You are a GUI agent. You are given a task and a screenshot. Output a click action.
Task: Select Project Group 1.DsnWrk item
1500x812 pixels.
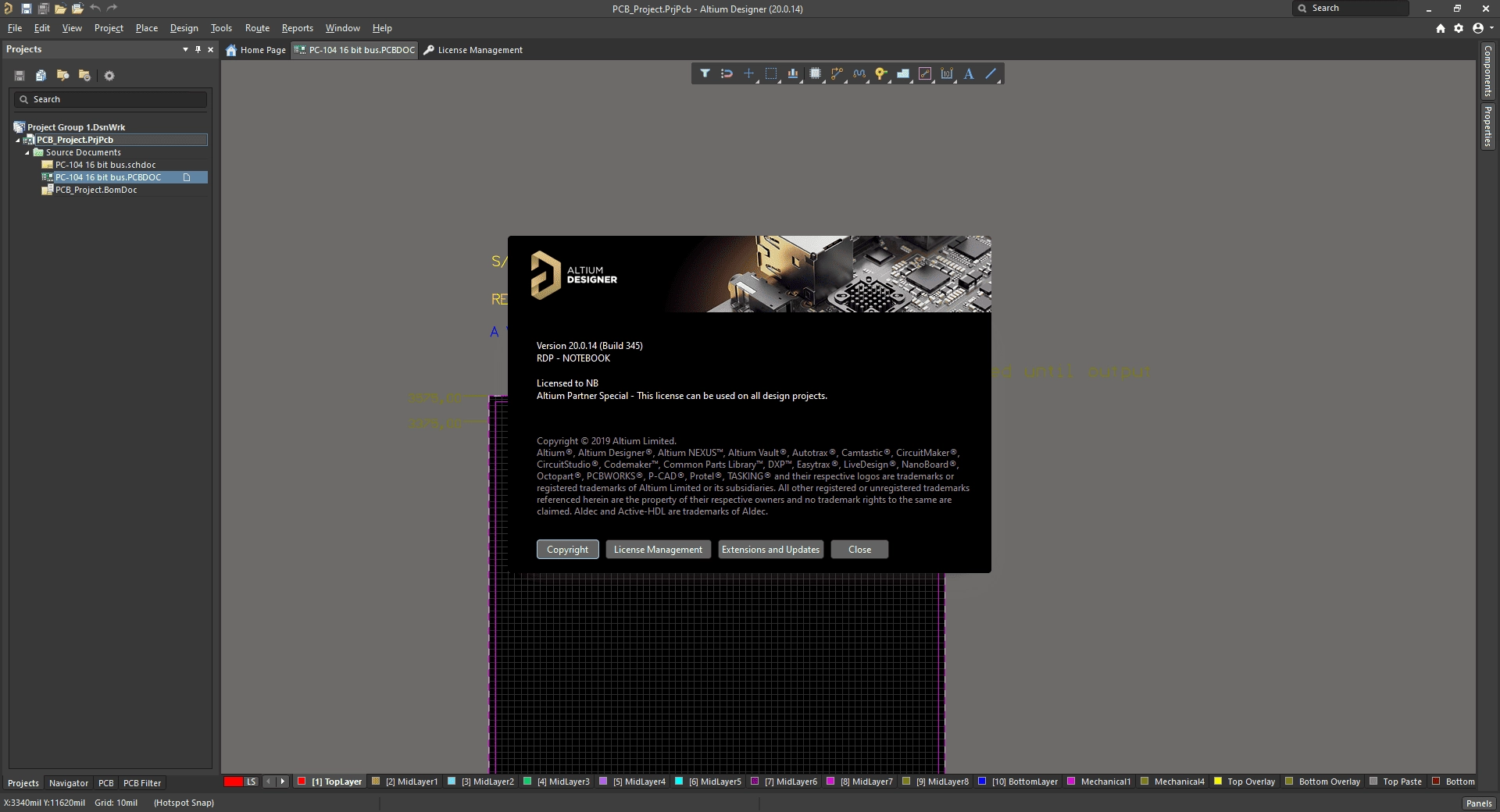click(76, 127)
